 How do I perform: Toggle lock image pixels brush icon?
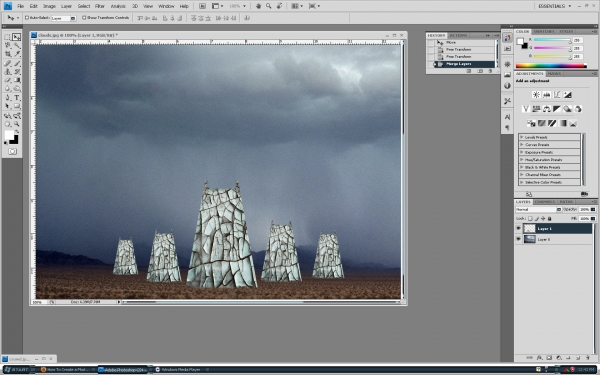pos(536,218)
